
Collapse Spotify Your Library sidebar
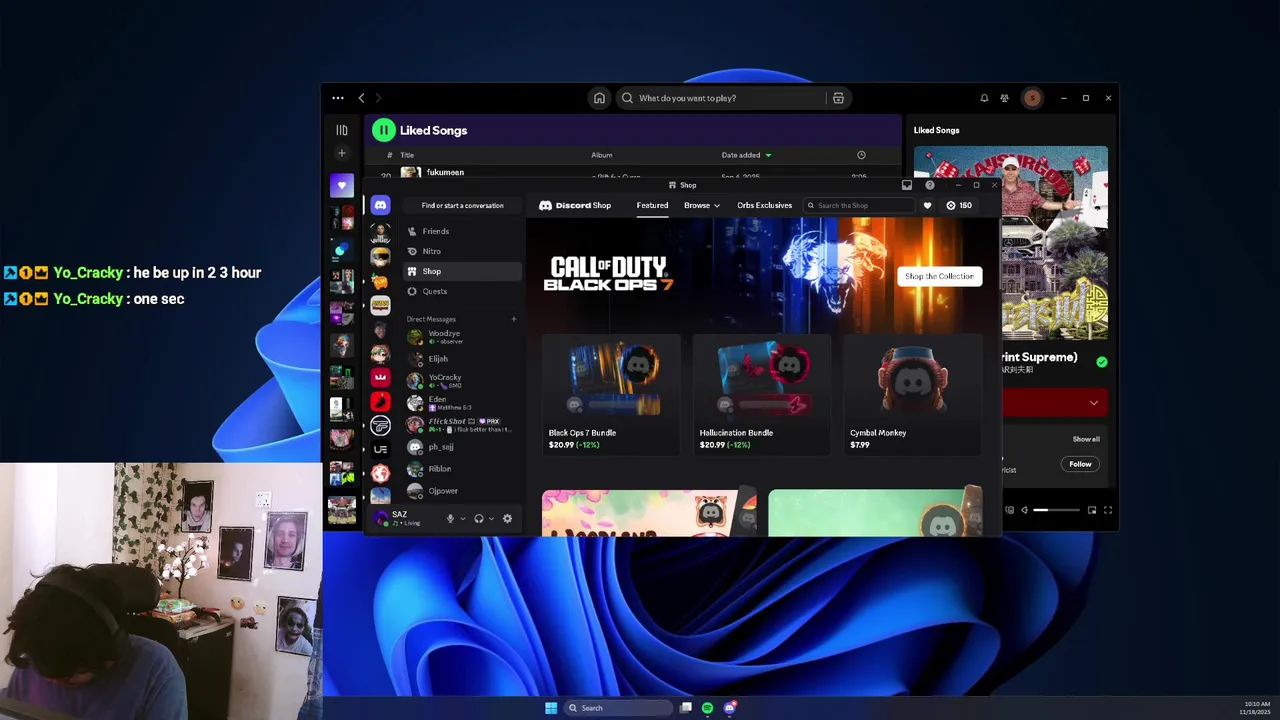pos(342,130)
